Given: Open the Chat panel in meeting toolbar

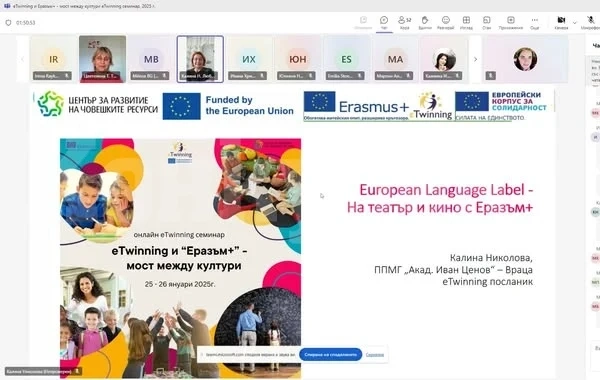Looking at the screenshot, I should click(384, 23).
